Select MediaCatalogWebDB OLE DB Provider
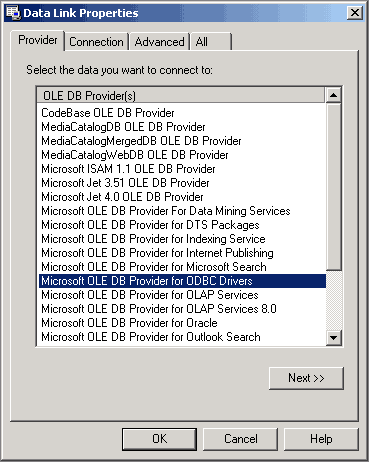369x462 pixels. (x=182, y=155)
